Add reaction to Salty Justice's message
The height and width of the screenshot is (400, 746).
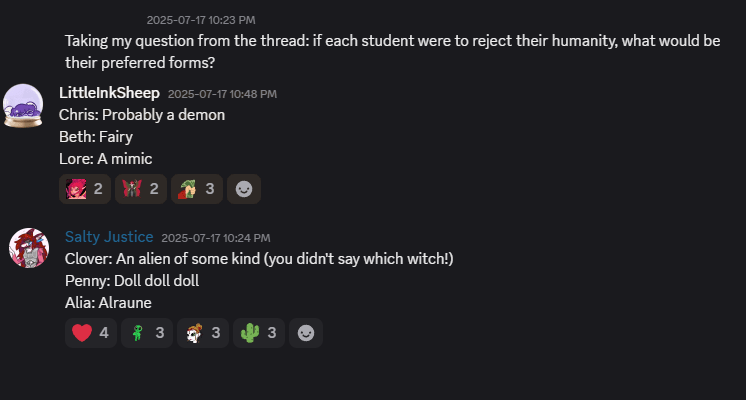tap(306, 333)
